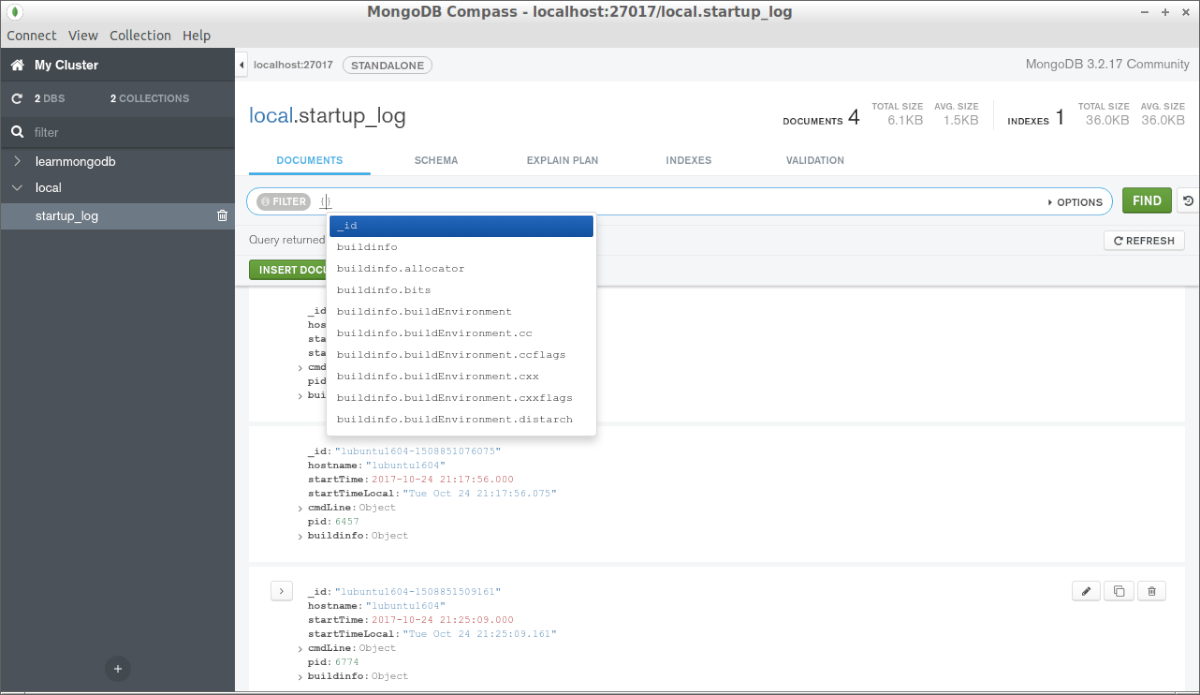Collapse the sidebar with the arrow icon

pos(242,65)
